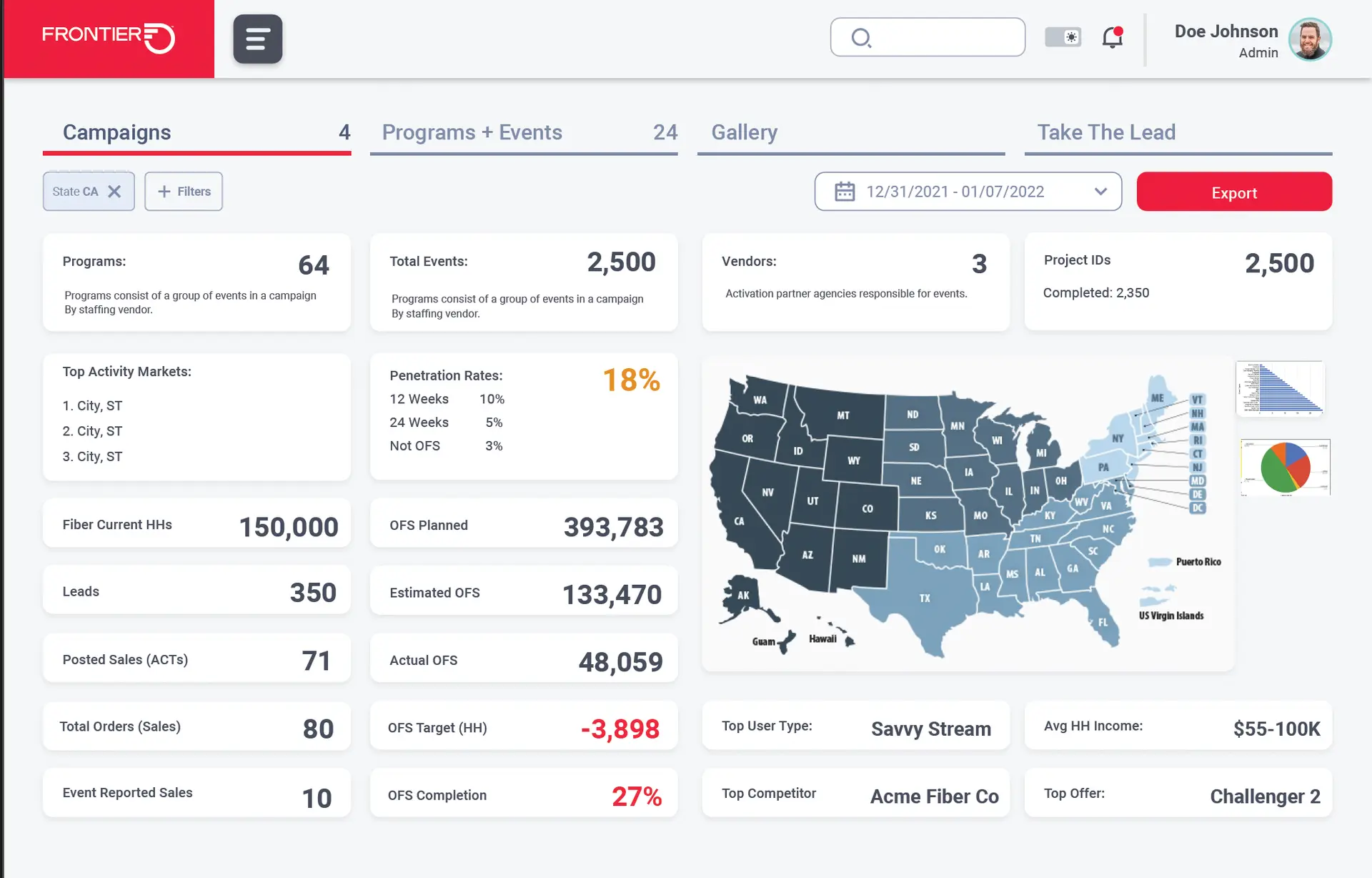Open the pie chart thumbnail
The image size is (1372, 878).
tap(1286, 468)
